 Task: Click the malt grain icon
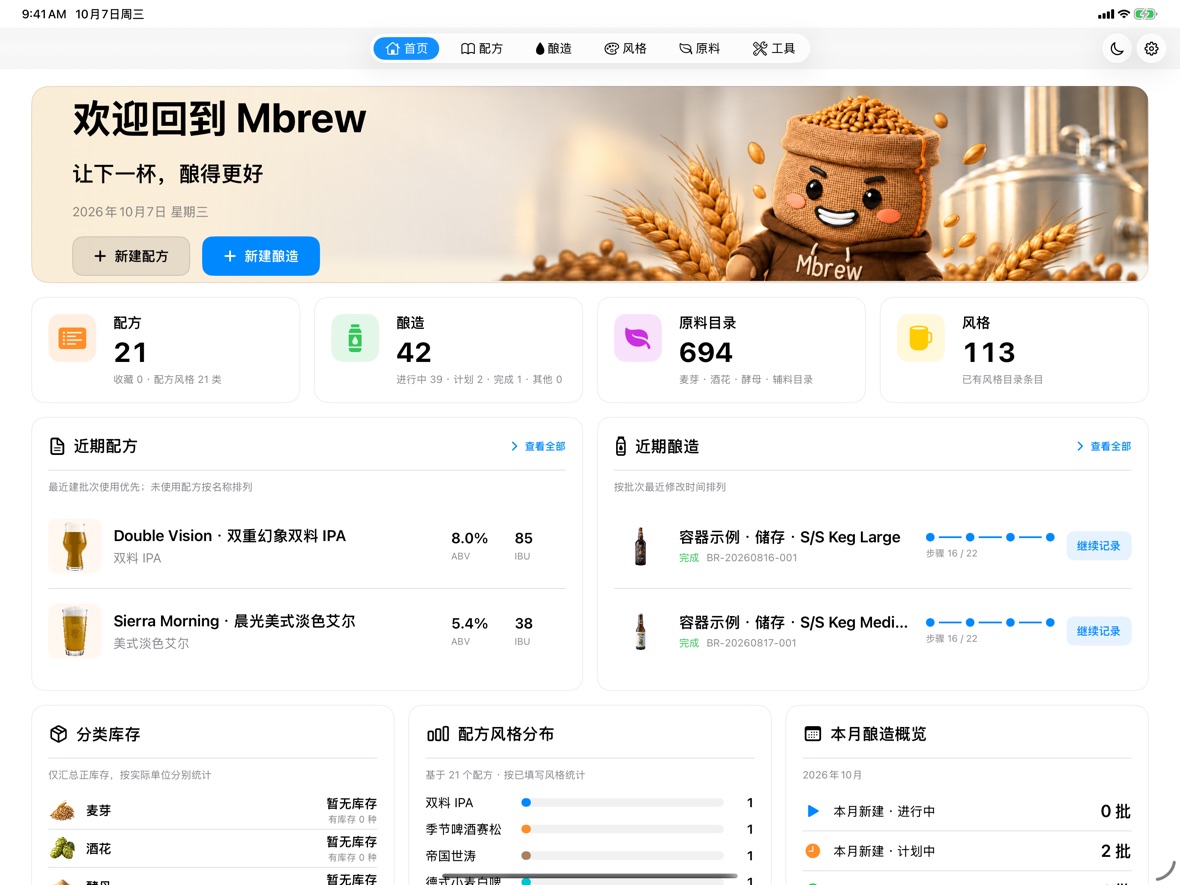pyautogui.click(x=62, y=810)
